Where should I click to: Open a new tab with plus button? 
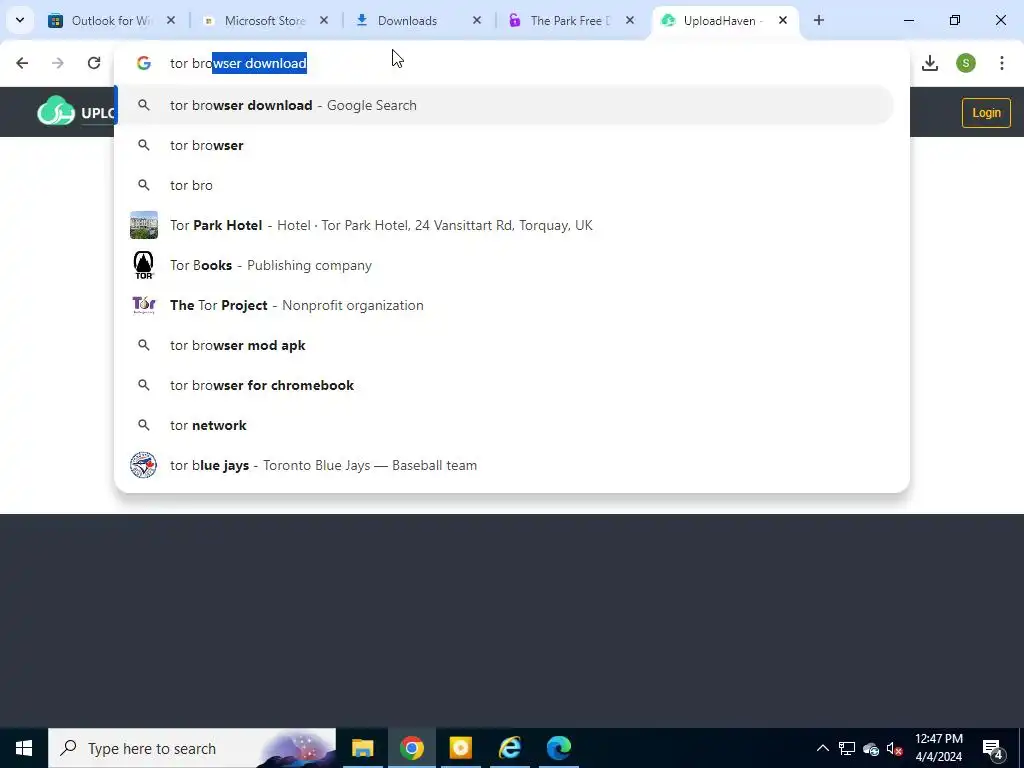pos(819,20)
